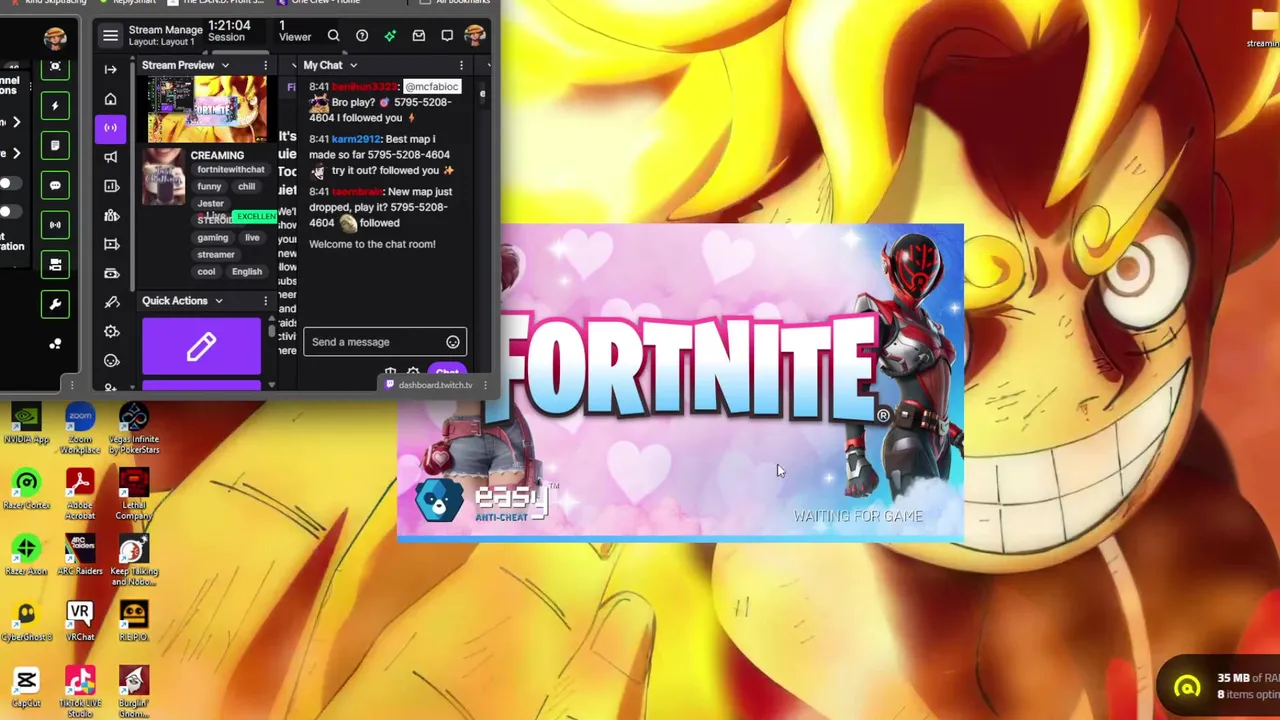Open Lethal Company desktop shortcut
Viewport: 1280px width, 720px height.
pos(133,494)
